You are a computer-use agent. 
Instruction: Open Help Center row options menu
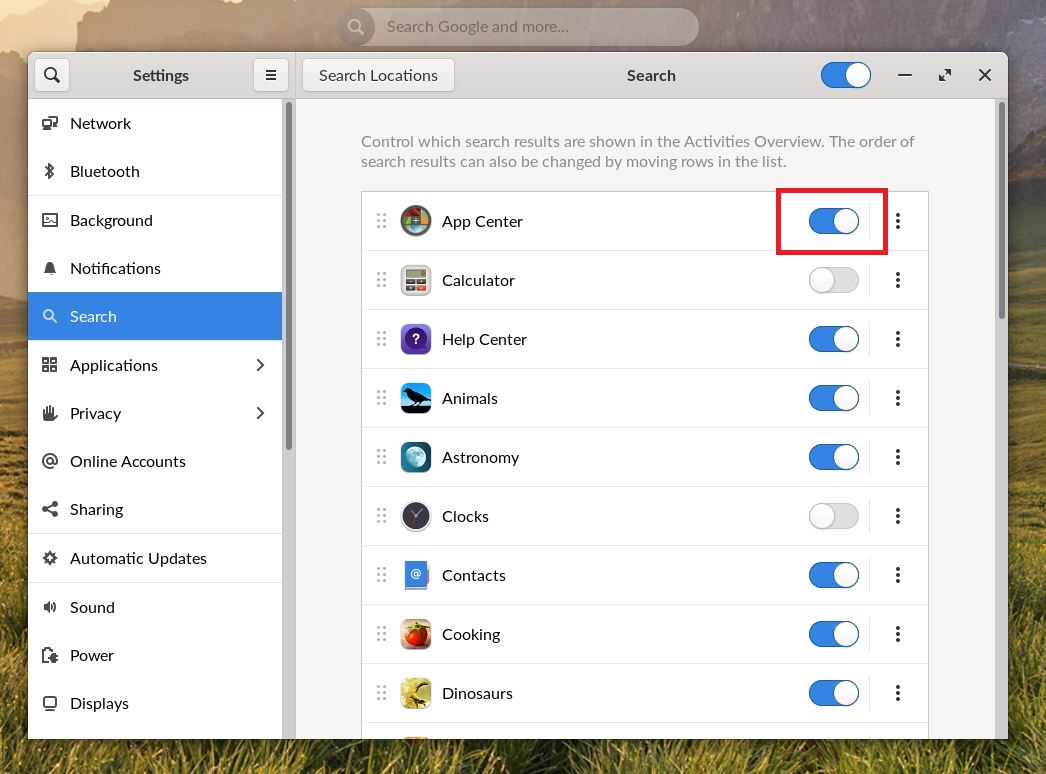tap(898, 339)
